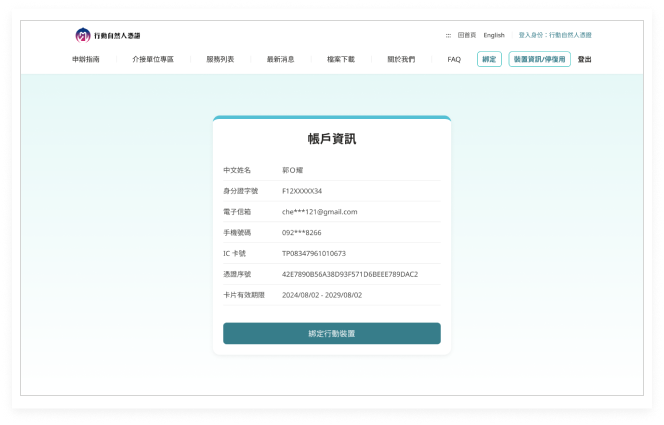
Task: Open the FAQ page
Action: tap(454, 59)
